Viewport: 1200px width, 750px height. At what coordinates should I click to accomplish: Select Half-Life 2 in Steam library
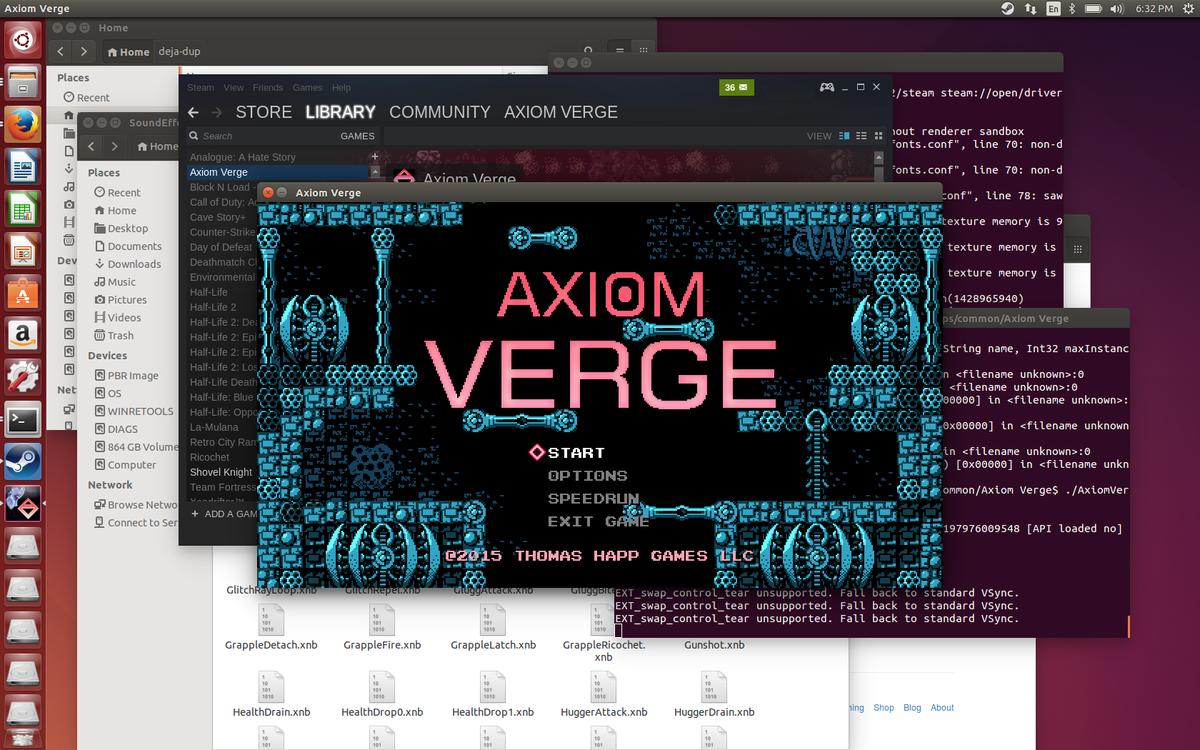[214, 307]
